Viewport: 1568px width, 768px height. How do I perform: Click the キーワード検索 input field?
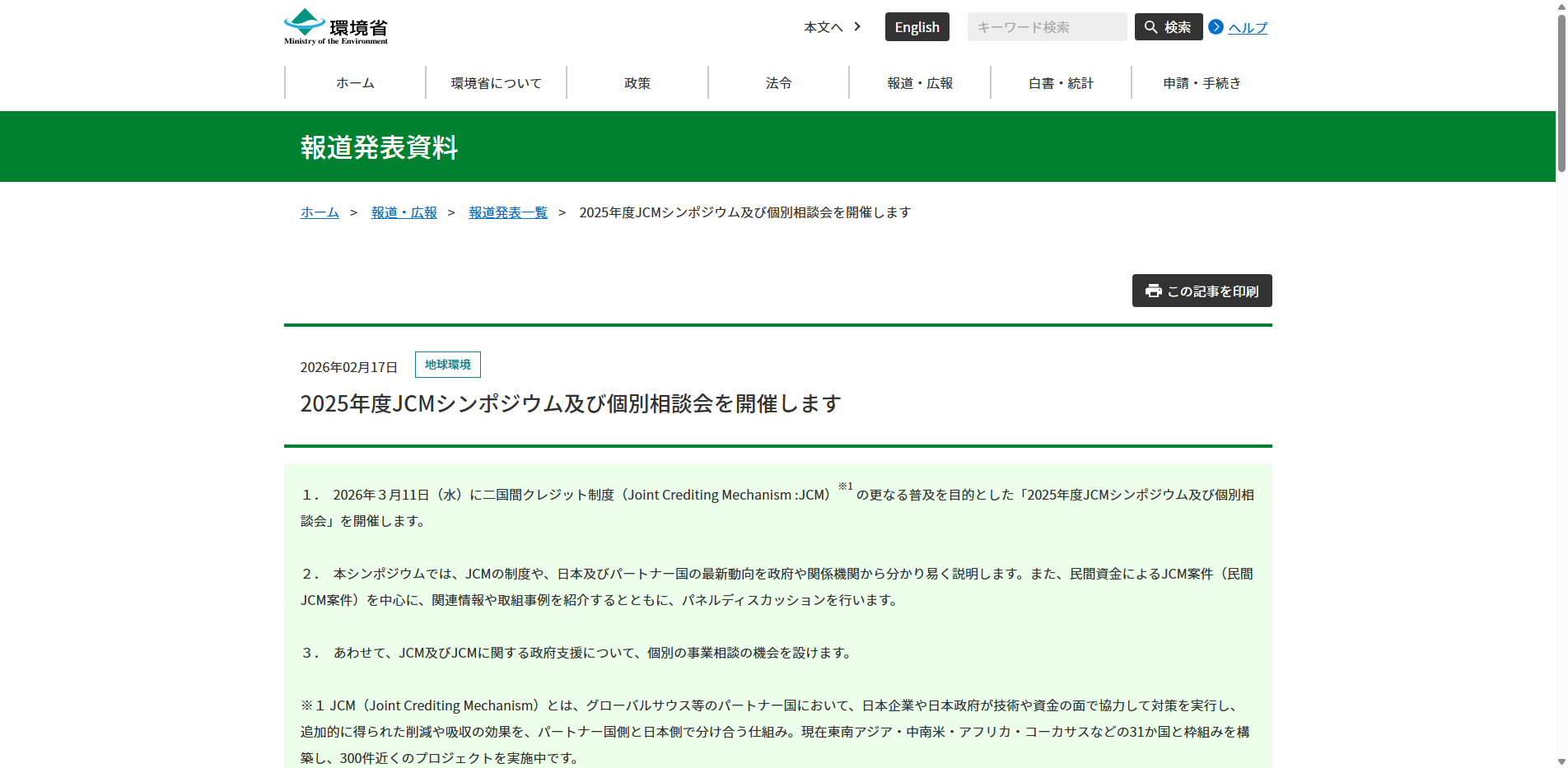1047,26
